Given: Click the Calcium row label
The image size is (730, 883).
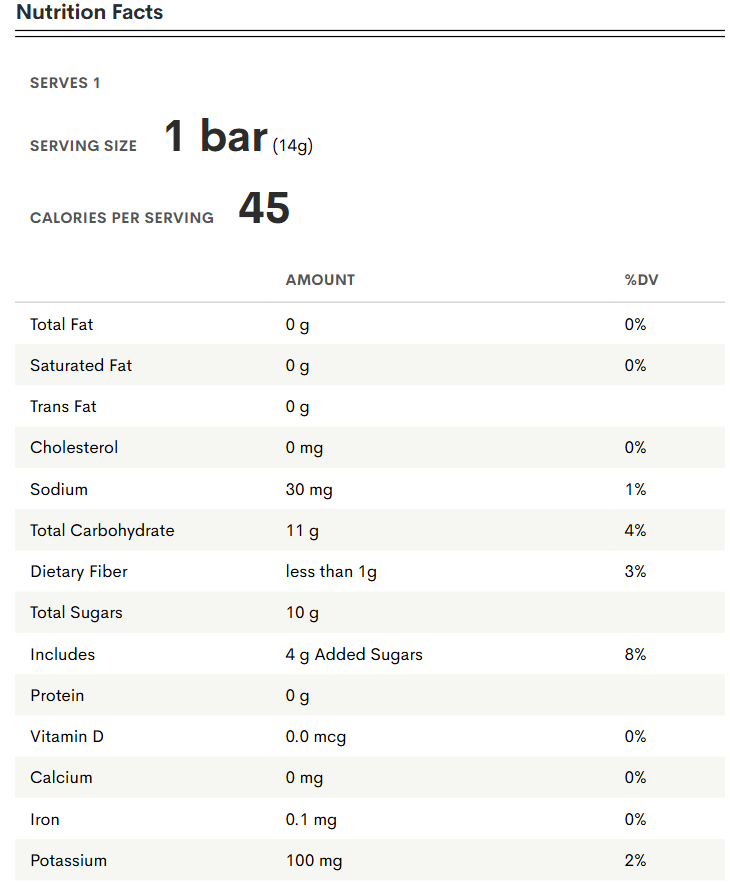Looking at the screenshot, I should [61, 777].
